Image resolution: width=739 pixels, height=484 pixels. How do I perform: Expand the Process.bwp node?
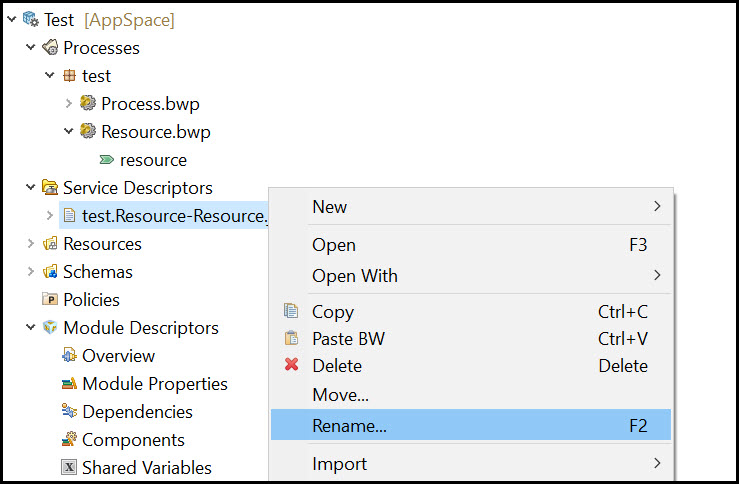[69, 103]
